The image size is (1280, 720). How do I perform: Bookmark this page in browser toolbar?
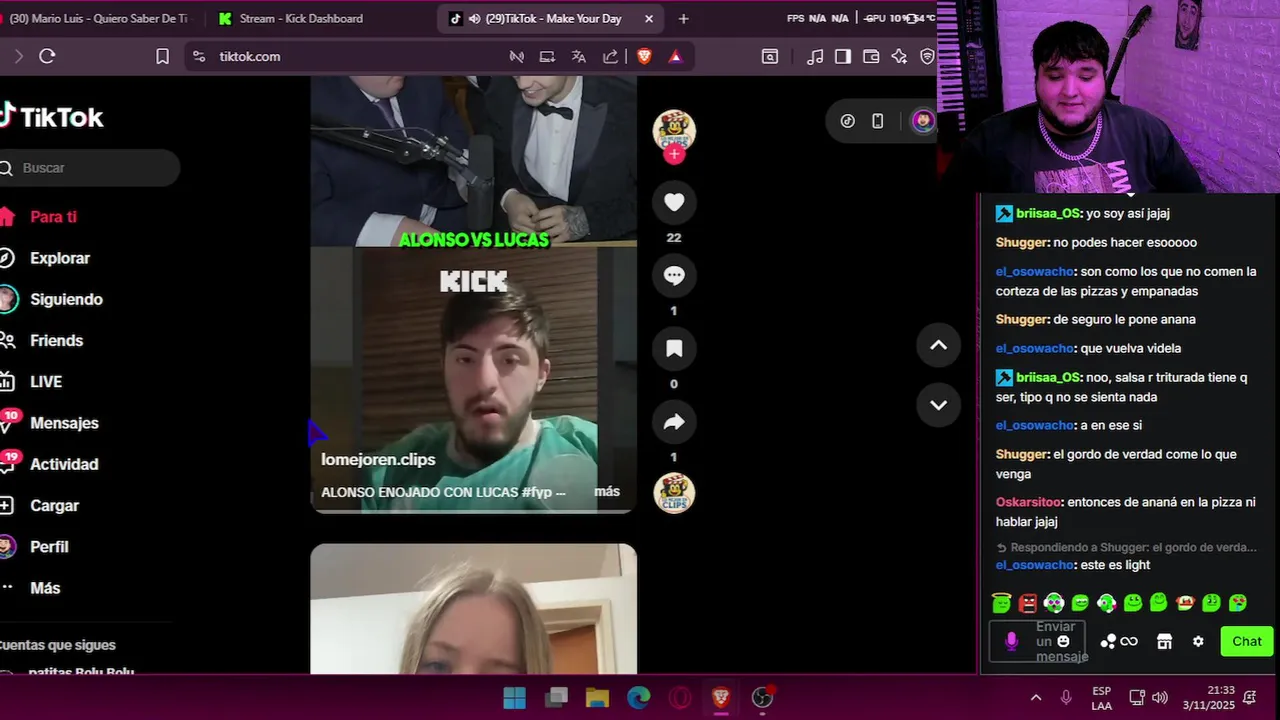(162, 57)
